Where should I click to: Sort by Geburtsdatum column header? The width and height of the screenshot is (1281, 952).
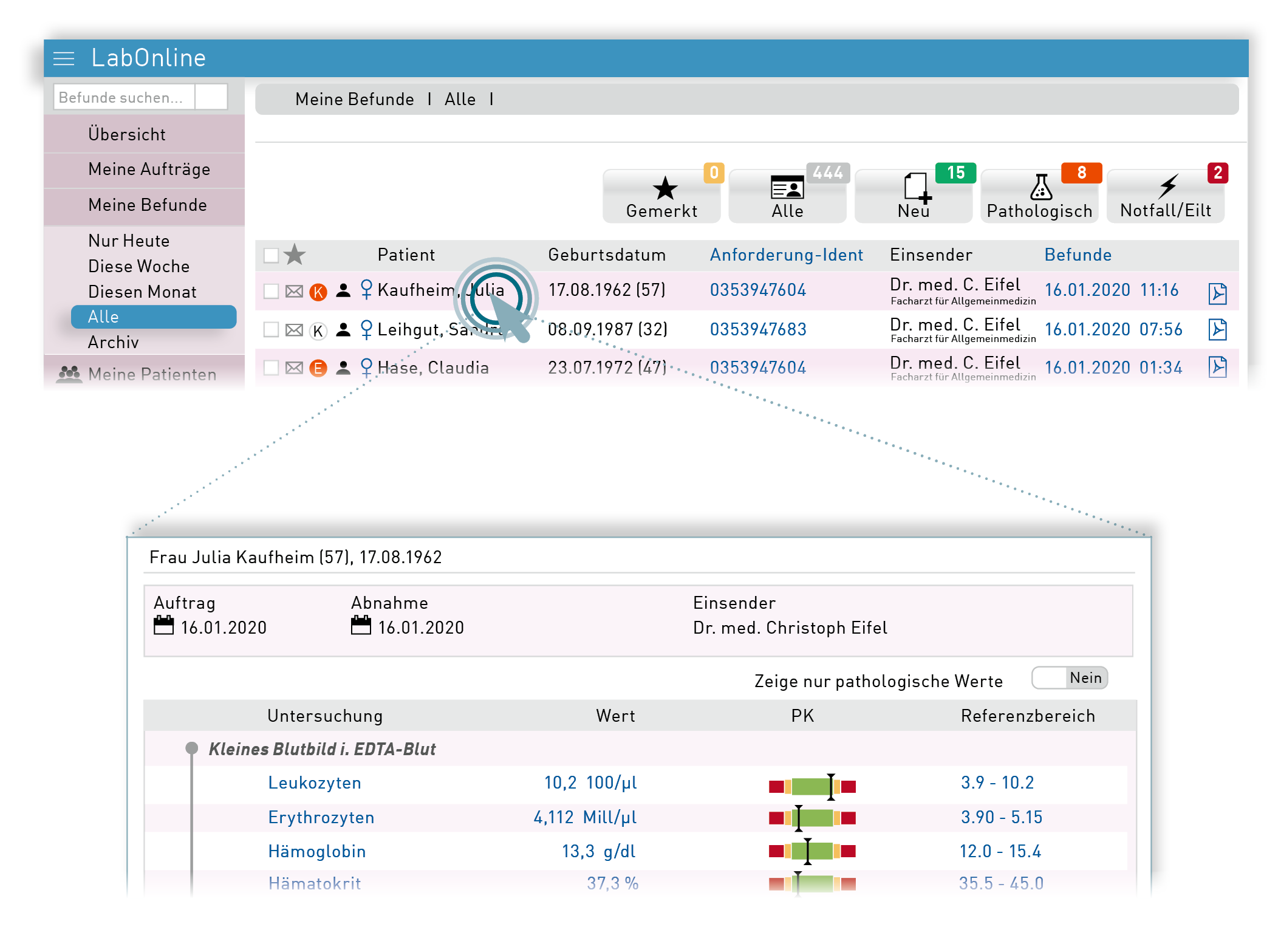click(606, 255)
